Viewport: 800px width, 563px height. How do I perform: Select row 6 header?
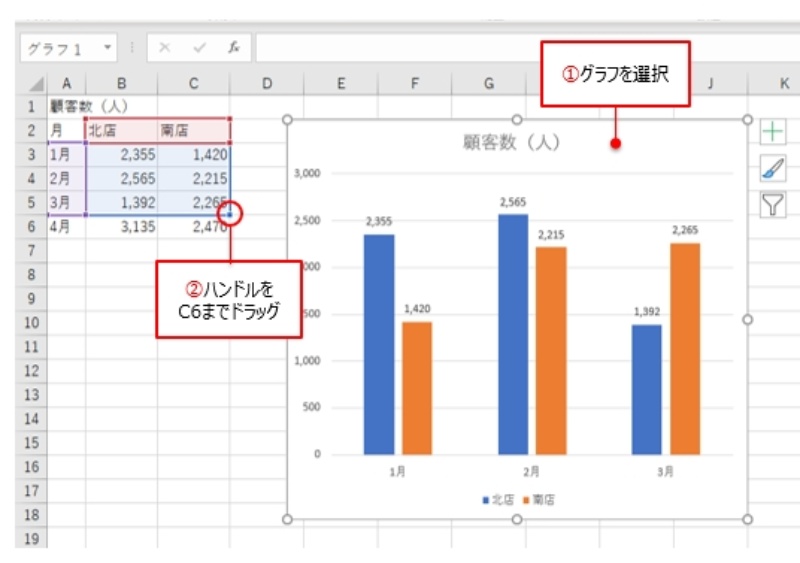tap(32, 226)
